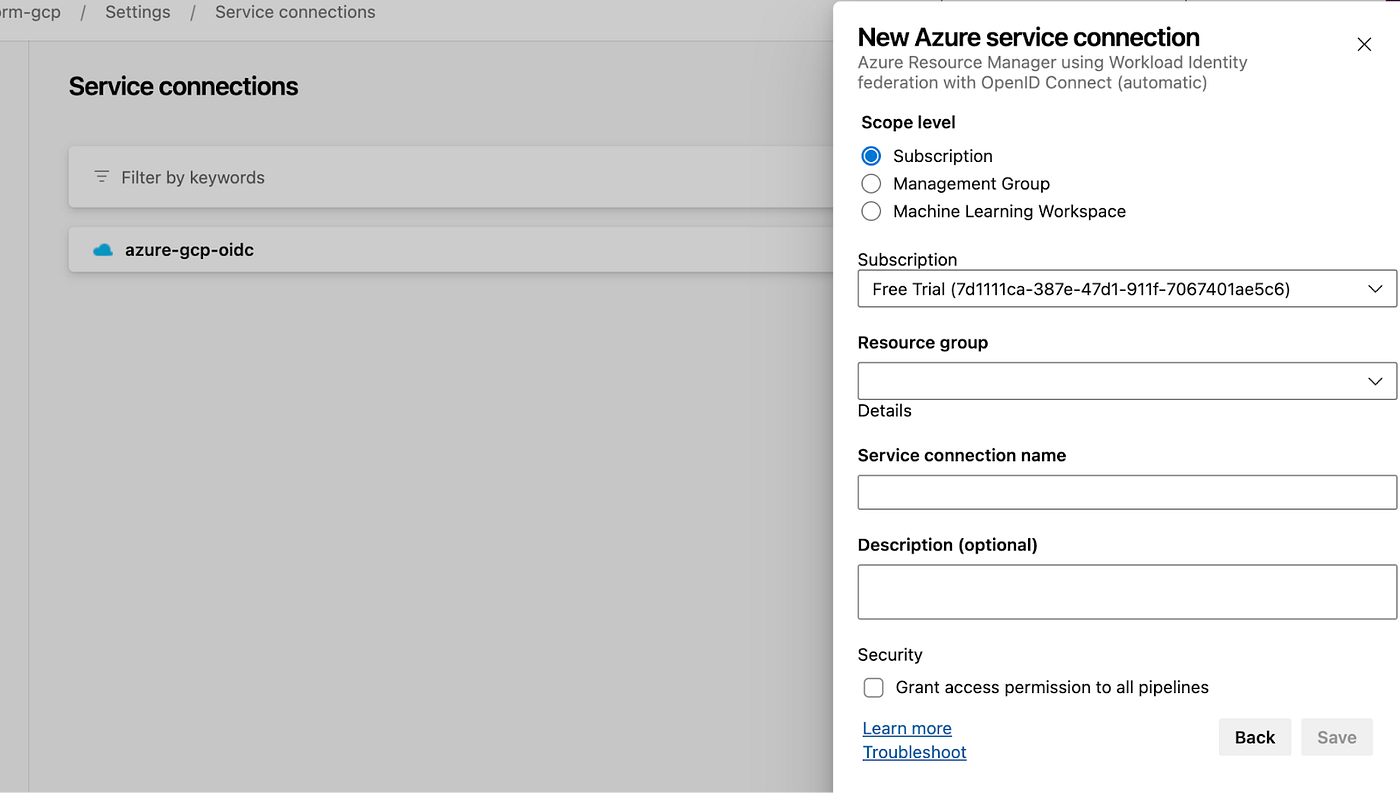Open the Subscription dropdown
This screenshot has width=1400, height=793.
1126,289
